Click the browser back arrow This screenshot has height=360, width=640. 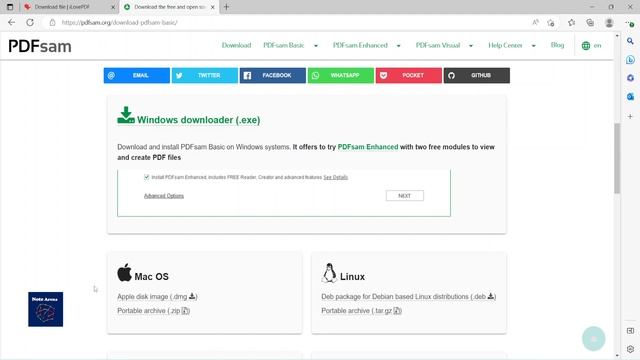click(x=11, y=22)
